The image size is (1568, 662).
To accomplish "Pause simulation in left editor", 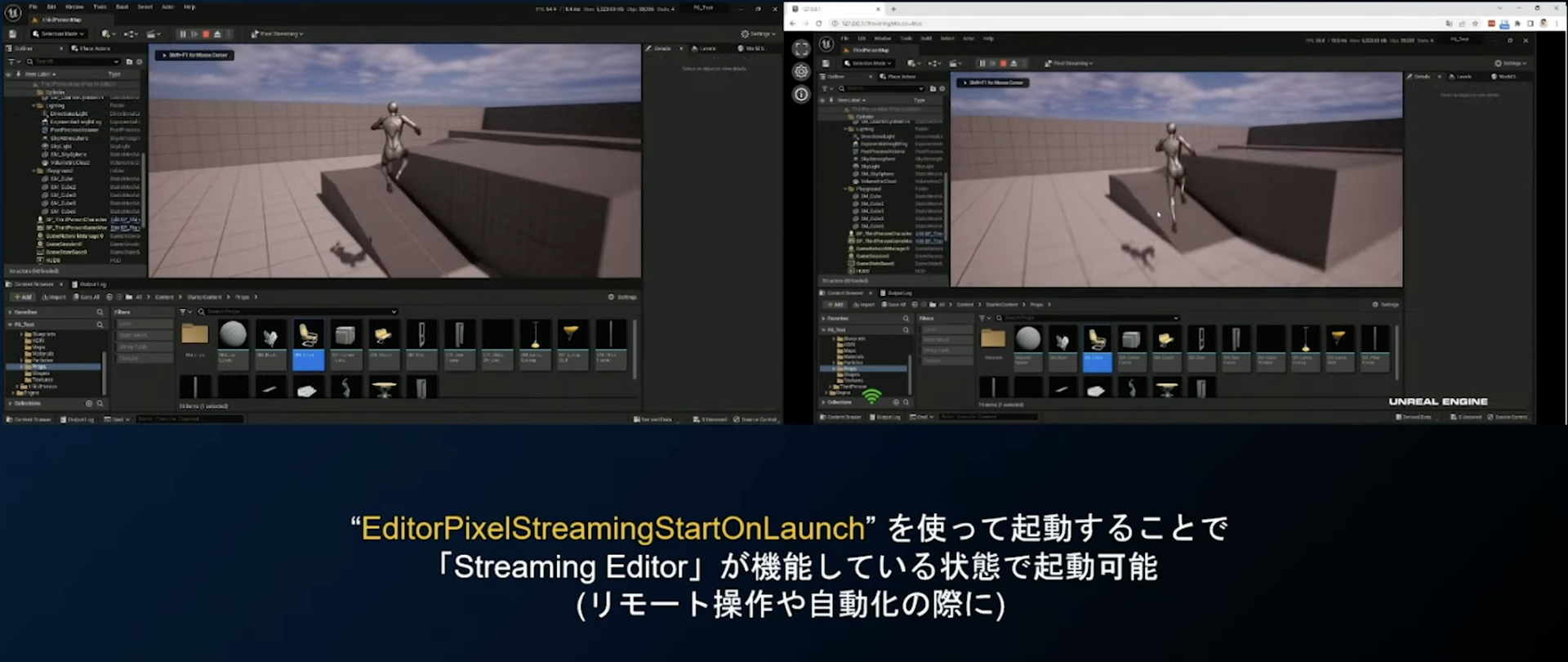I will [x=183, y=34].
